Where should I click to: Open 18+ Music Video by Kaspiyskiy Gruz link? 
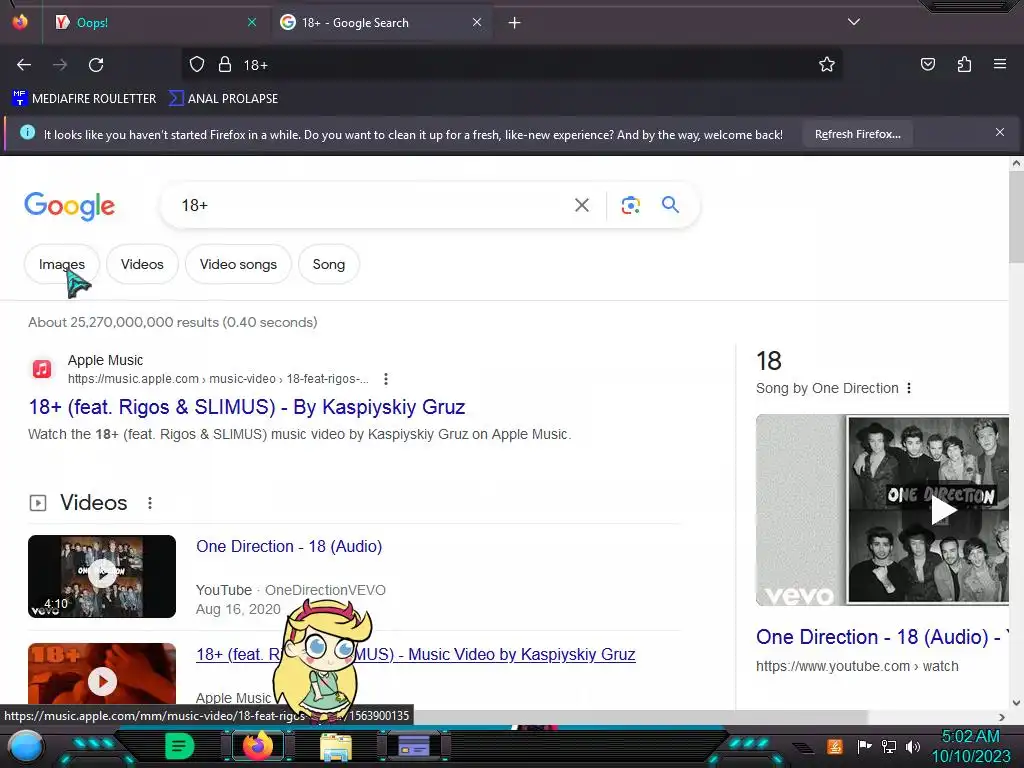[x=415, y=654]
